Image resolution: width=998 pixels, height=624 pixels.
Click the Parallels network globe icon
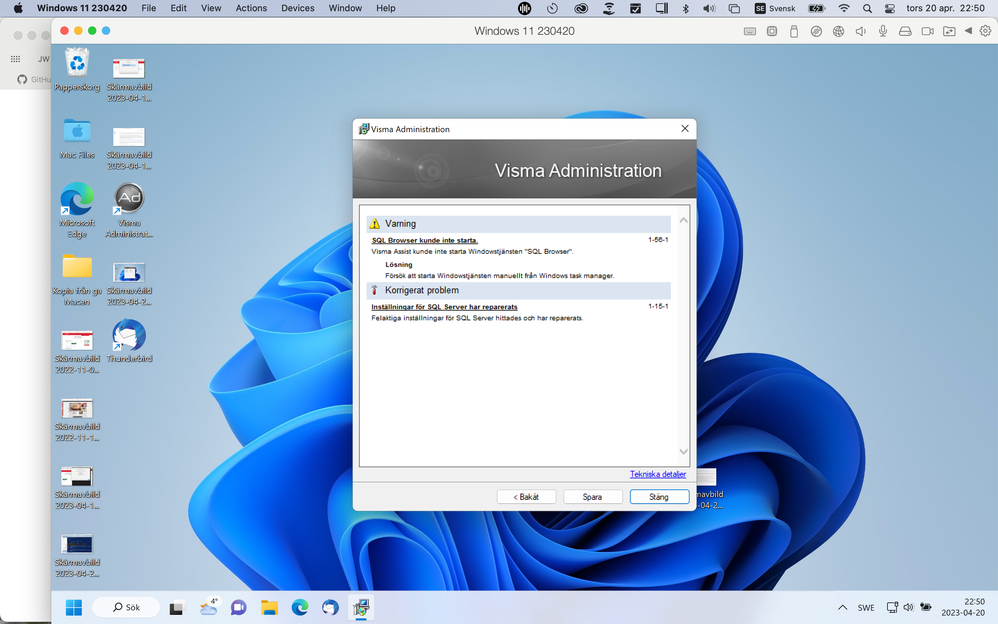click(x=838, y=31)
